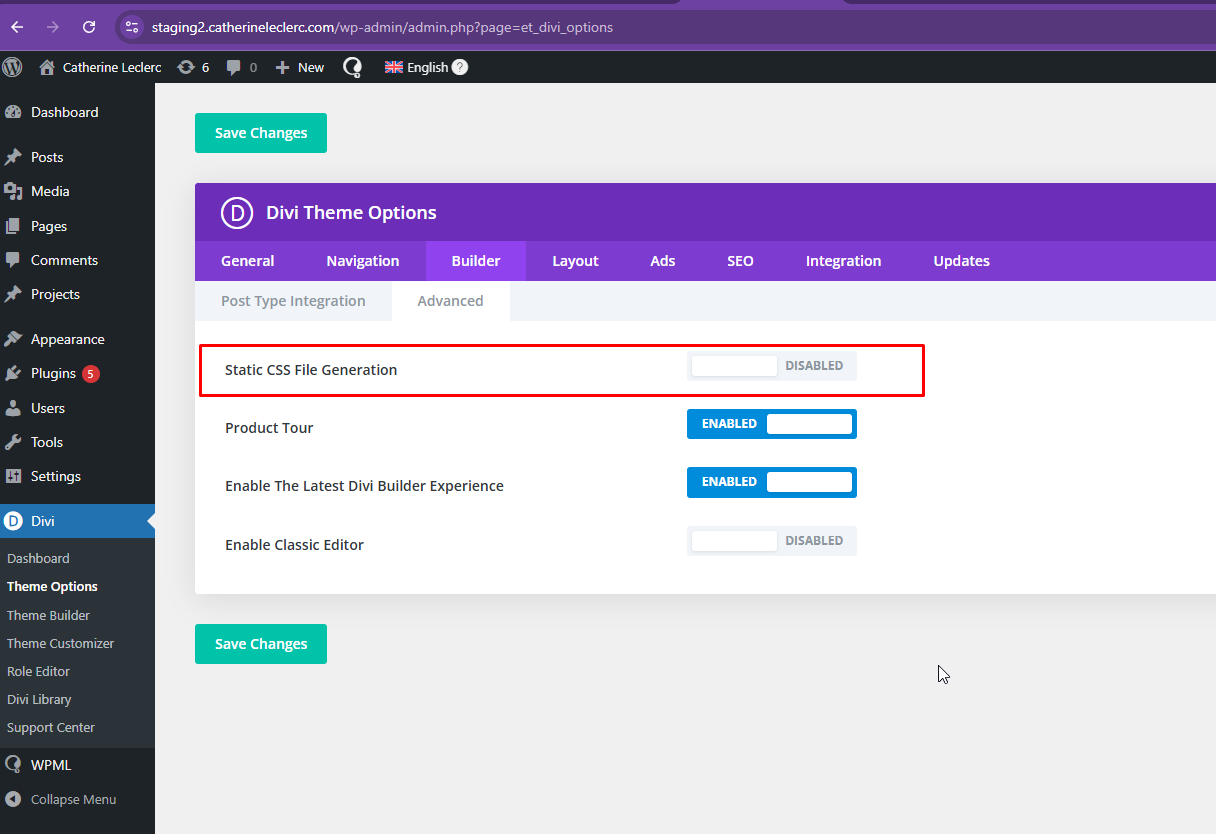Select the Advanced subtab

(x=451, y=301)
